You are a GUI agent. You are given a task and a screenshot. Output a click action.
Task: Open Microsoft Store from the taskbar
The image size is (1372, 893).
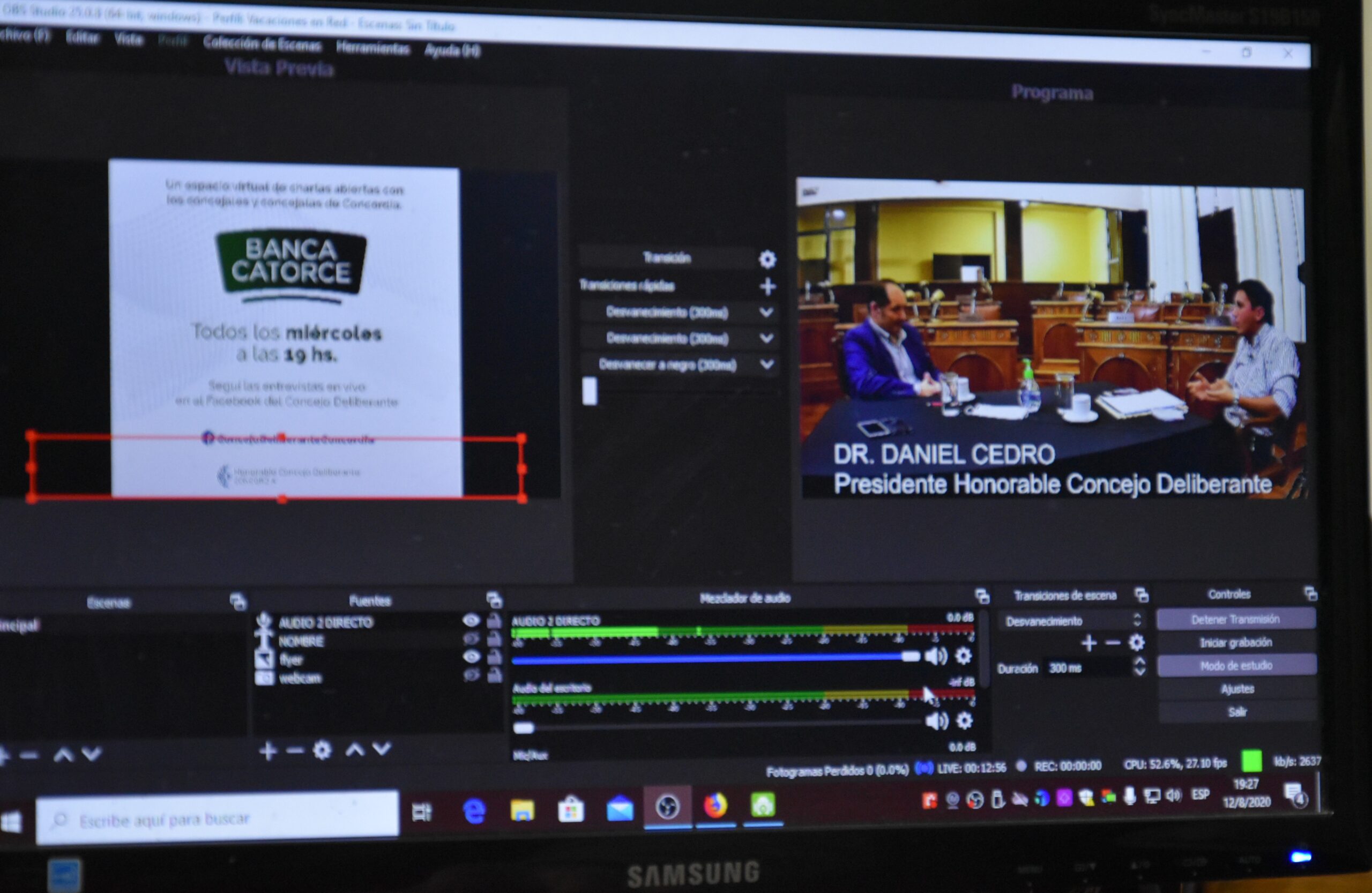(x=571, y=809)
